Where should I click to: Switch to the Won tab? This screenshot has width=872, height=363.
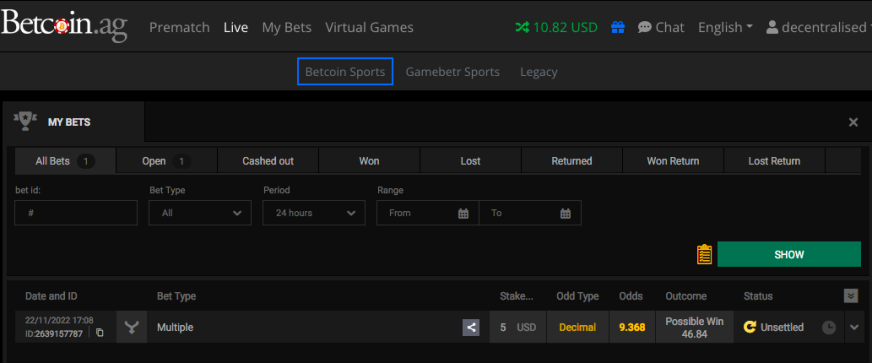coord(369,161)
